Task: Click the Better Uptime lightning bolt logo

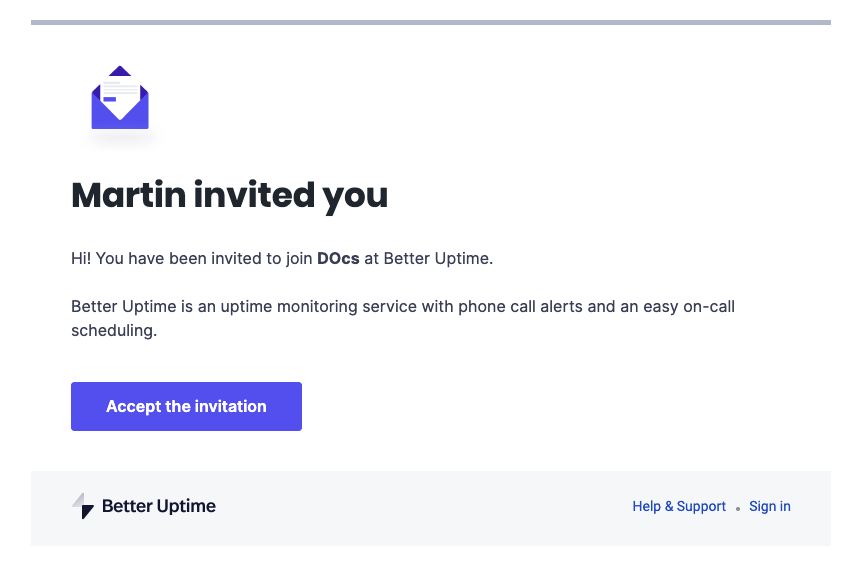Action: pyautogui.click(x=83, y=506)
